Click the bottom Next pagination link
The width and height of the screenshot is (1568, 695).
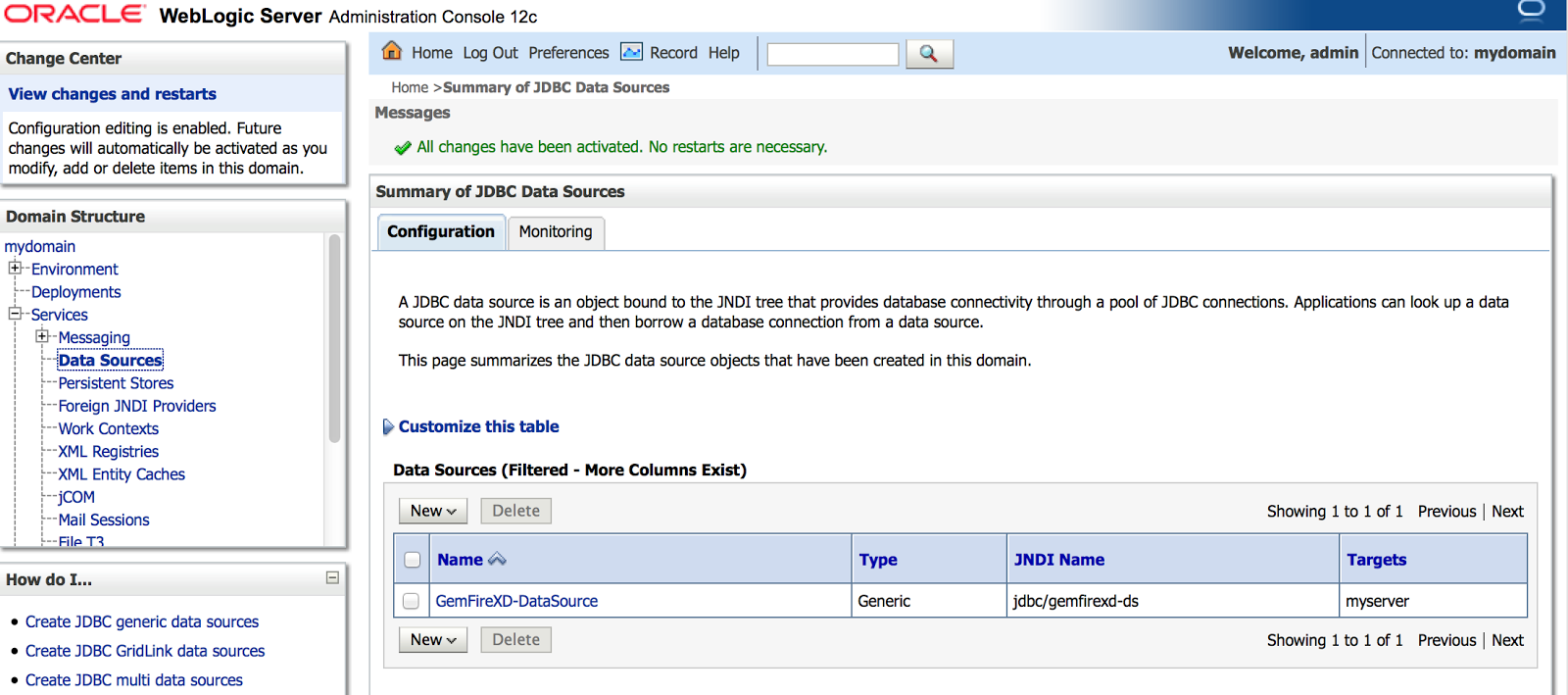click(1507, 640)
